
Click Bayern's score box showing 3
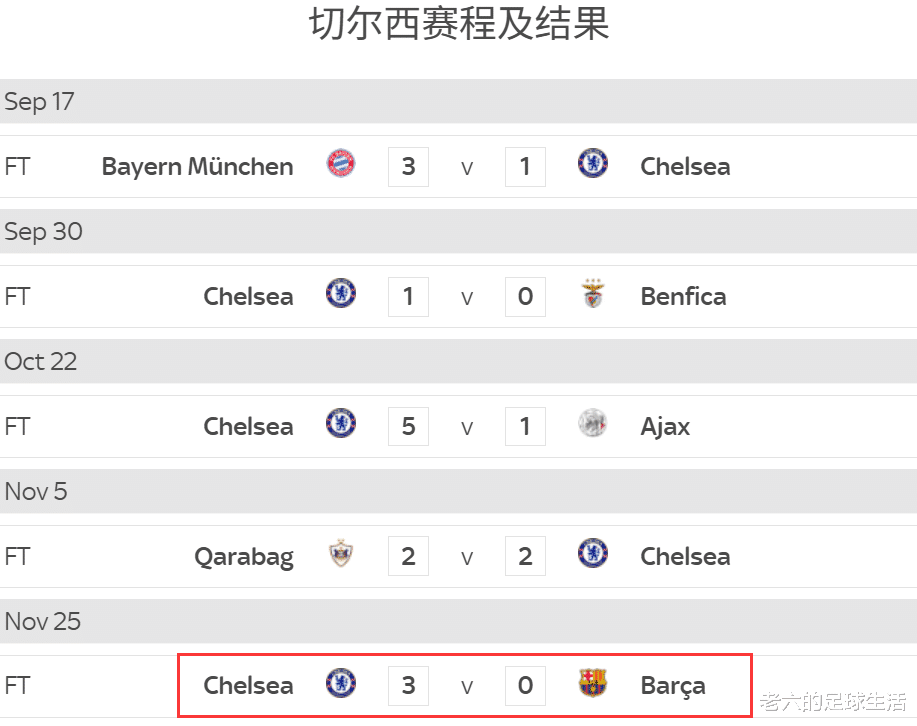[408, 166]
